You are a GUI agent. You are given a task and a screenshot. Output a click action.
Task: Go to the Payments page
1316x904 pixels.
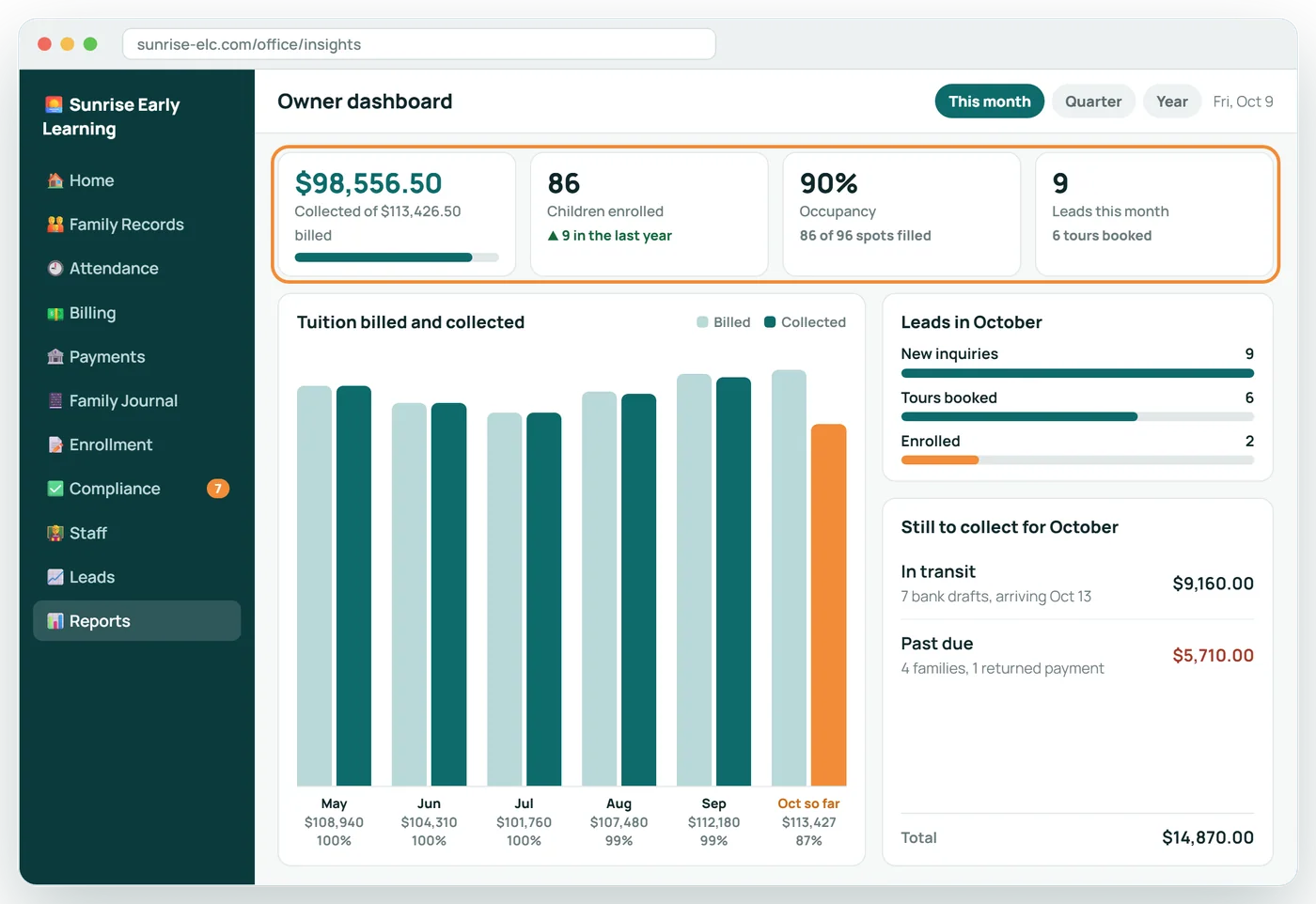[x=137, y=357]
